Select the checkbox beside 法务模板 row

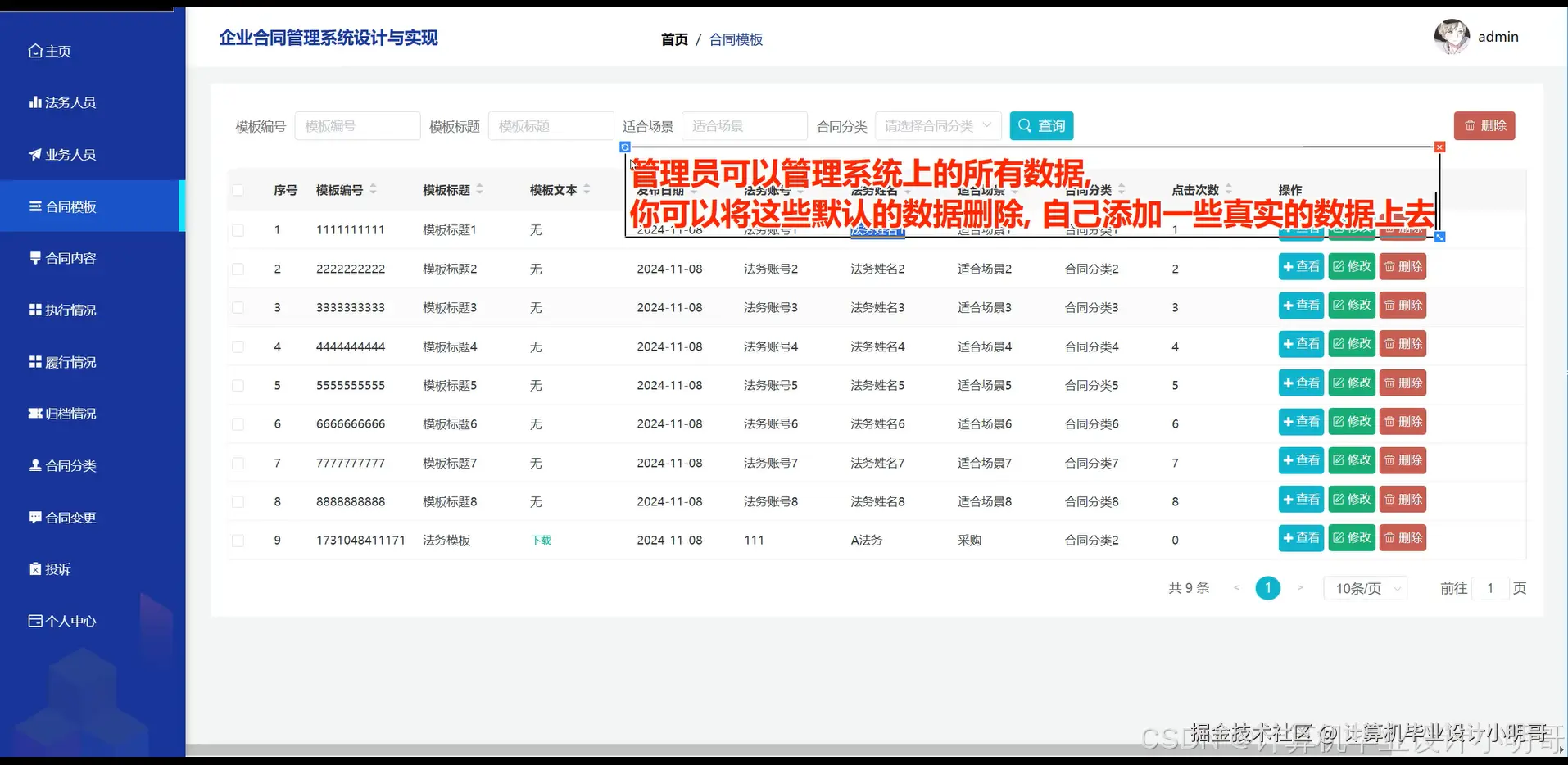pyautogui.click(x=238, y=540)
